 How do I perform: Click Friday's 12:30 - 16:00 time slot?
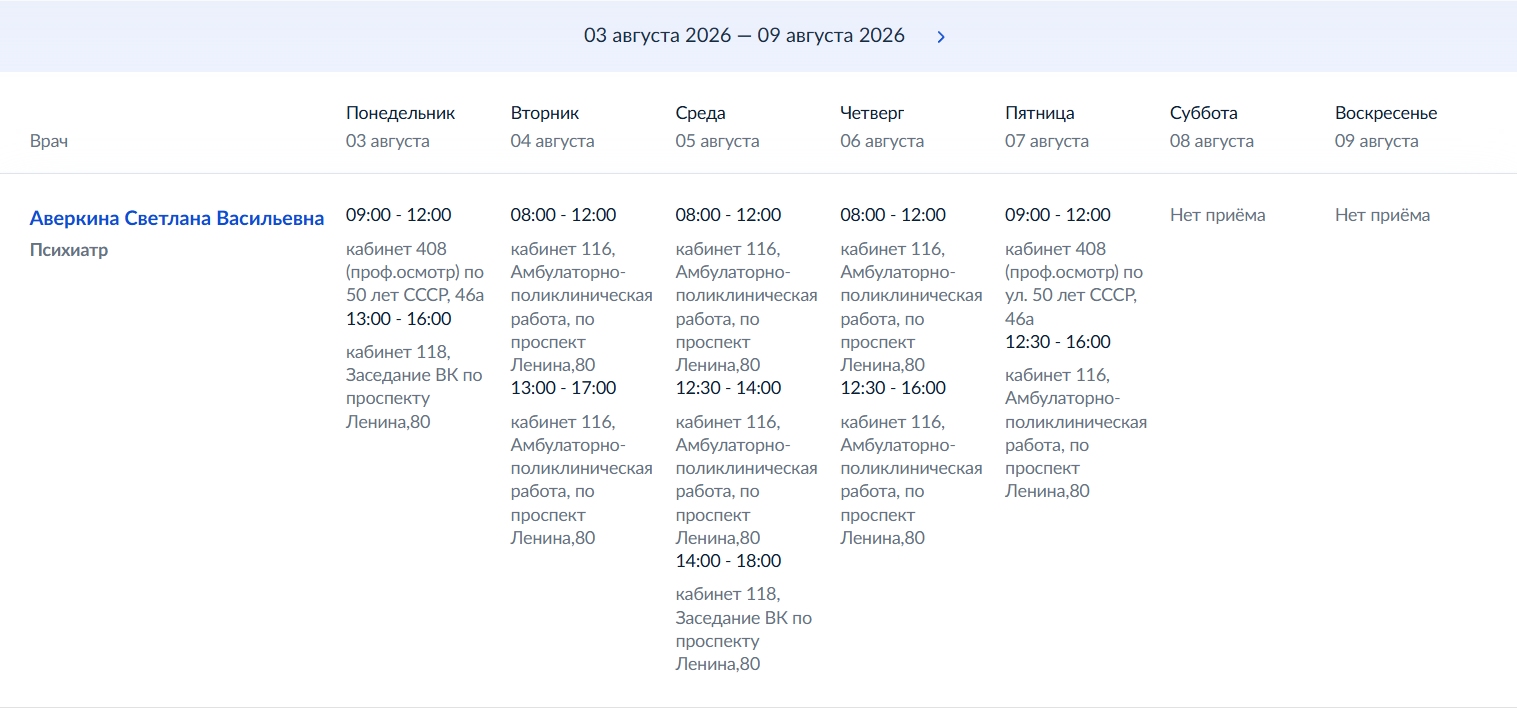(x=1058, y=341)
